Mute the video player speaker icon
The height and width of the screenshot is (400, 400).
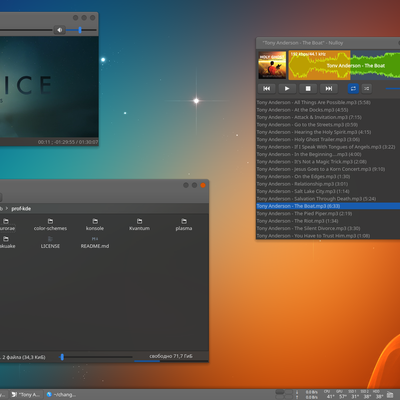click(59, 30)
